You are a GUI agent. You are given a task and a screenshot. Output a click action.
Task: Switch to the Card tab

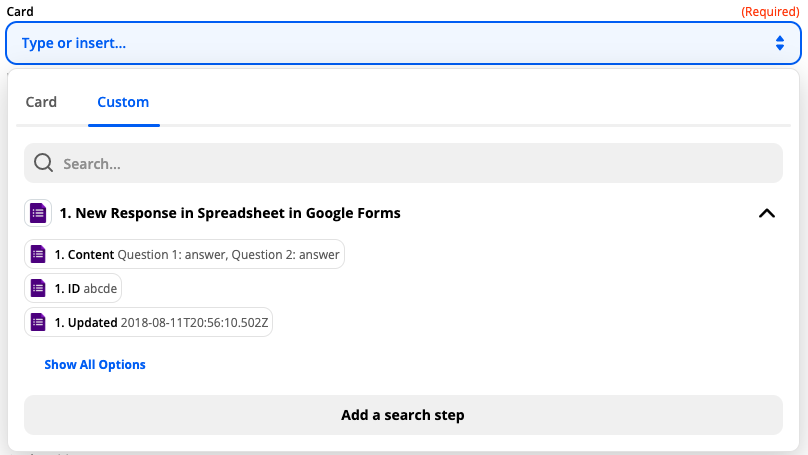coord(41,102)
